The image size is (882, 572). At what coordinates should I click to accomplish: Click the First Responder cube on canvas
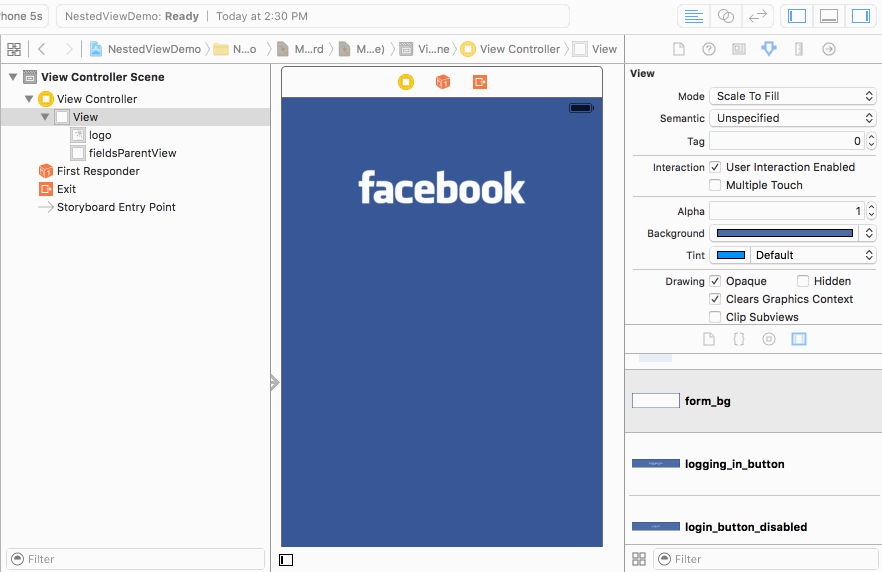[443, 82]
